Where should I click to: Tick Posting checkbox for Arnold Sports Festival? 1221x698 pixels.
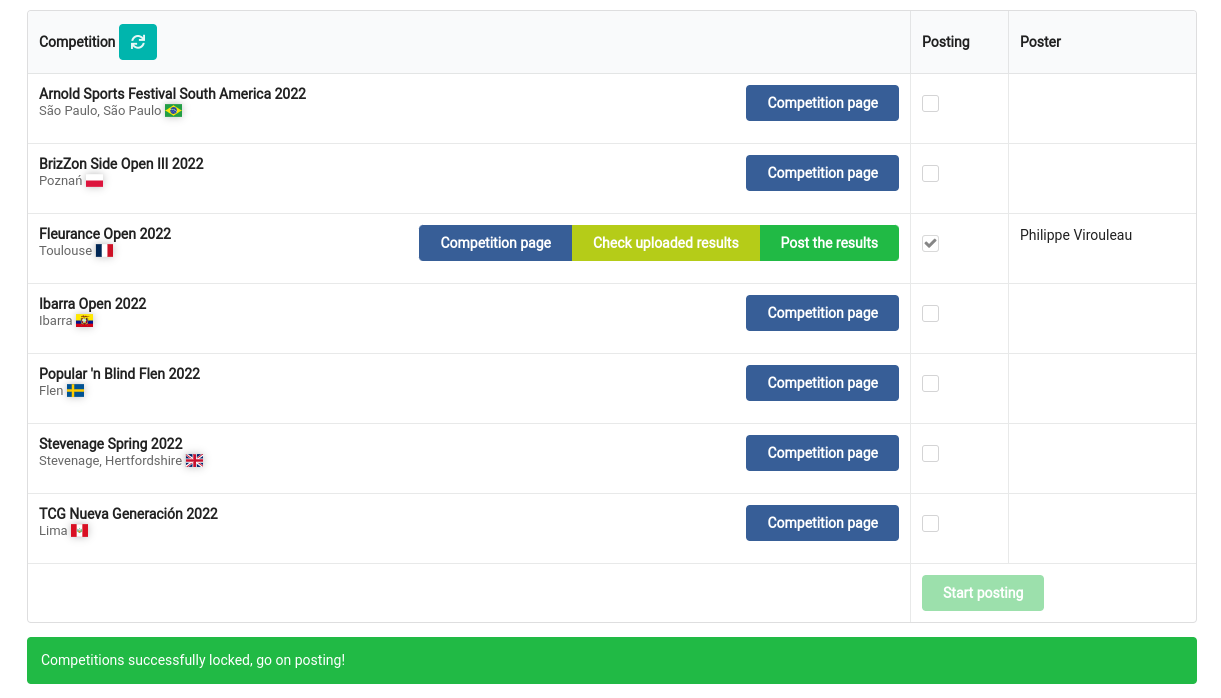point(930,103)
